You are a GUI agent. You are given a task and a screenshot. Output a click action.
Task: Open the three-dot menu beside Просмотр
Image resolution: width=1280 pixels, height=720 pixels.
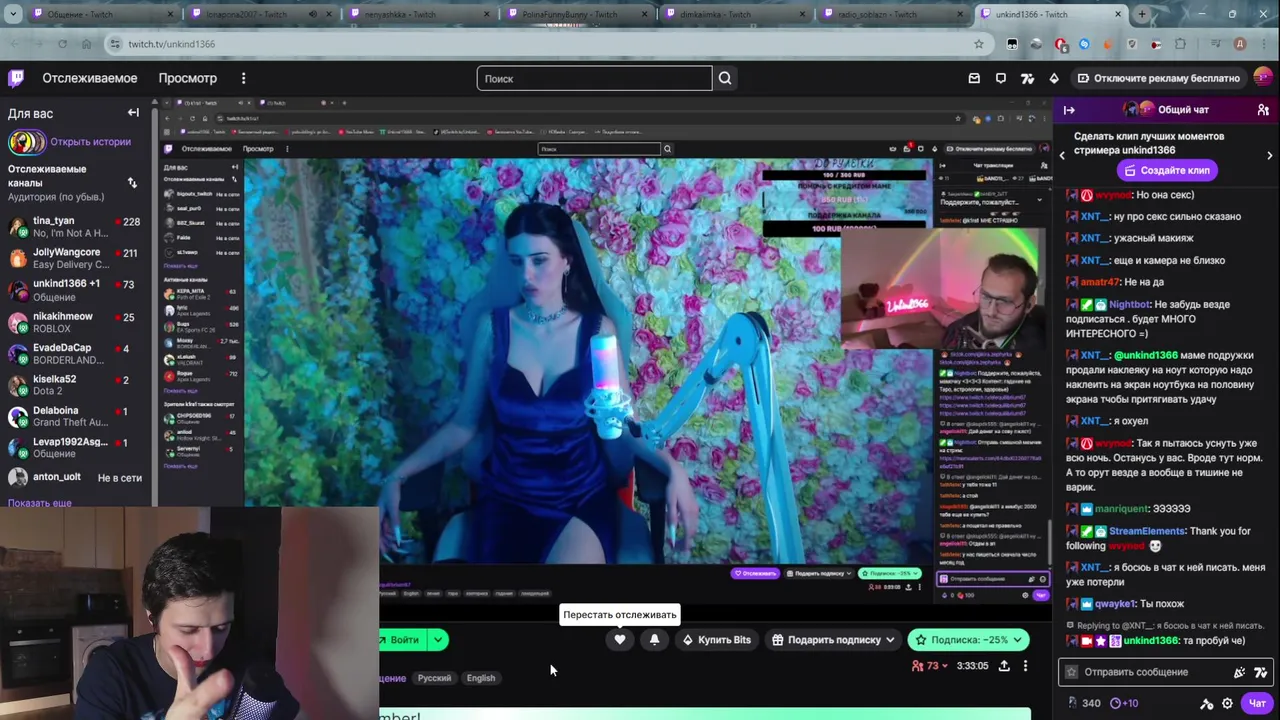[x=243, y=78]
